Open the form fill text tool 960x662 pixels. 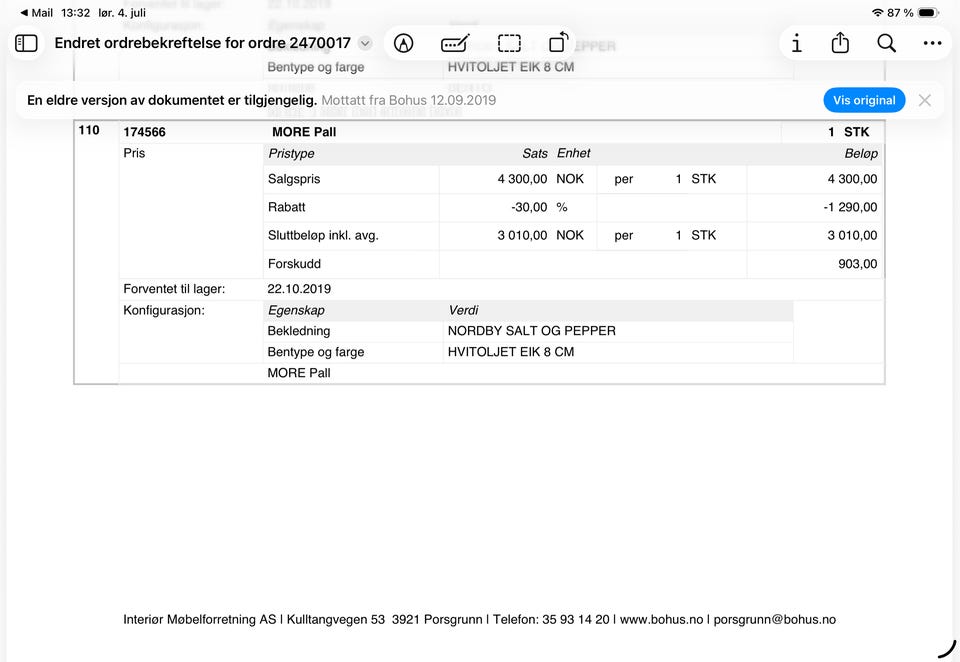pyautogui.click(x=455, y=43)
